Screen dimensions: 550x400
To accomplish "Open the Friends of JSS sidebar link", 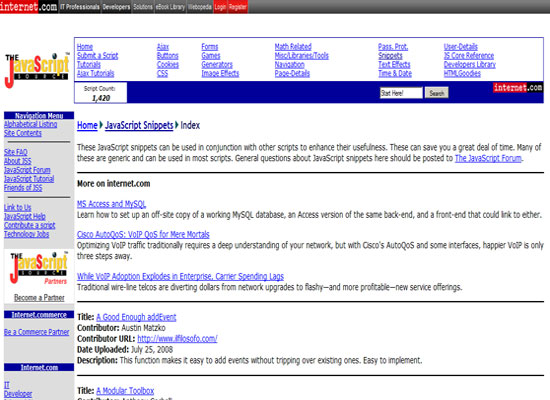I will pyautogui.click(x=23, y=188).
